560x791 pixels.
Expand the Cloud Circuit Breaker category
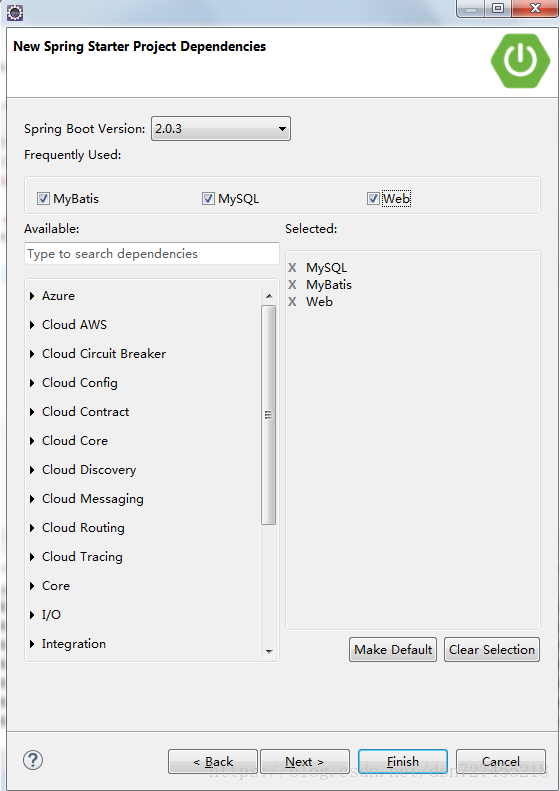(32, 354)
